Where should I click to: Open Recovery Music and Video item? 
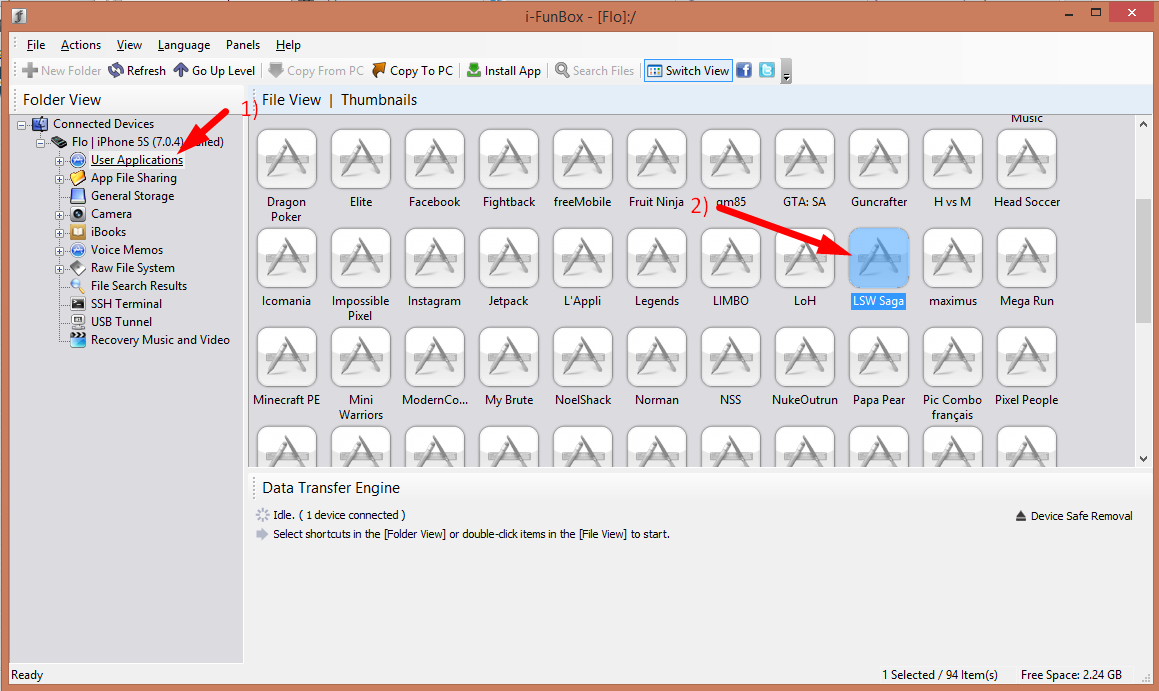160,340
